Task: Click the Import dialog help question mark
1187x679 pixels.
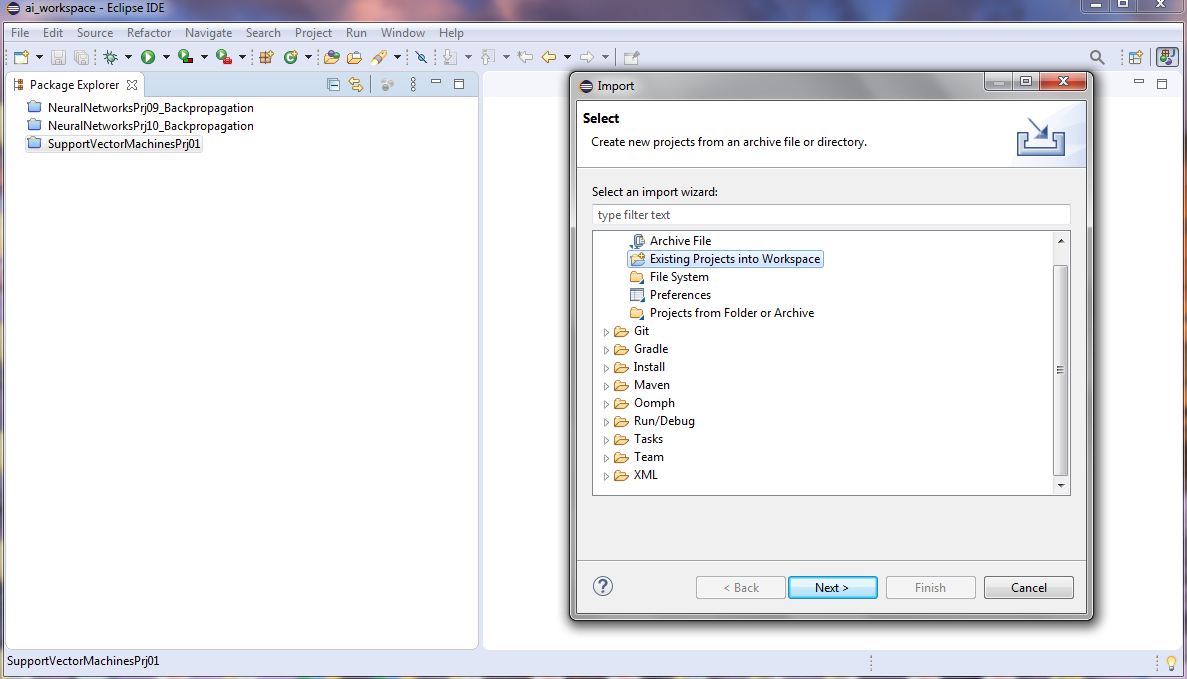Action: click(603, 586)
